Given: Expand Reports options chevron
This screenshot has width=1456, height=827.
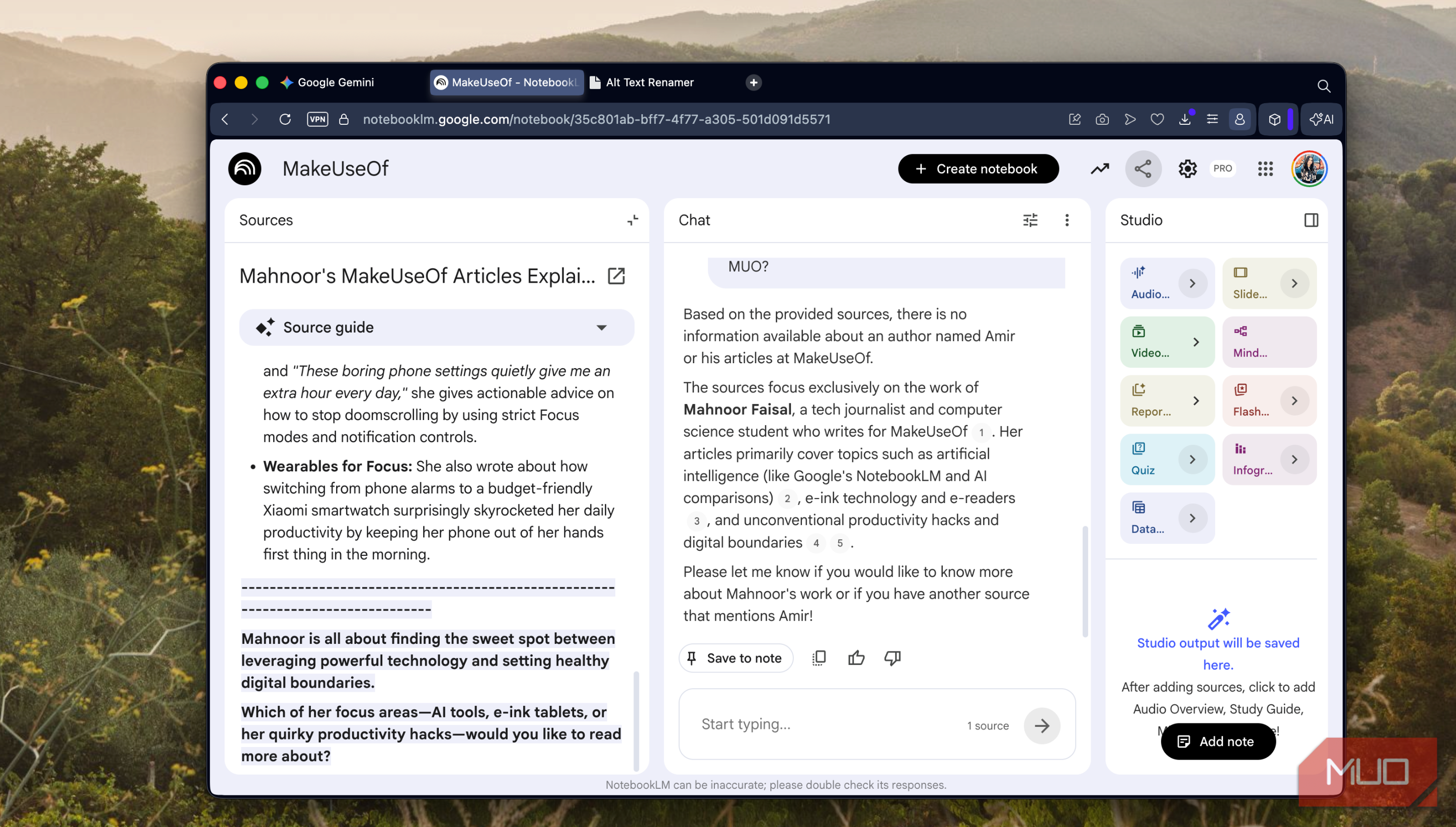Looking at the screenshot, I should click(x=1196, y=400).
